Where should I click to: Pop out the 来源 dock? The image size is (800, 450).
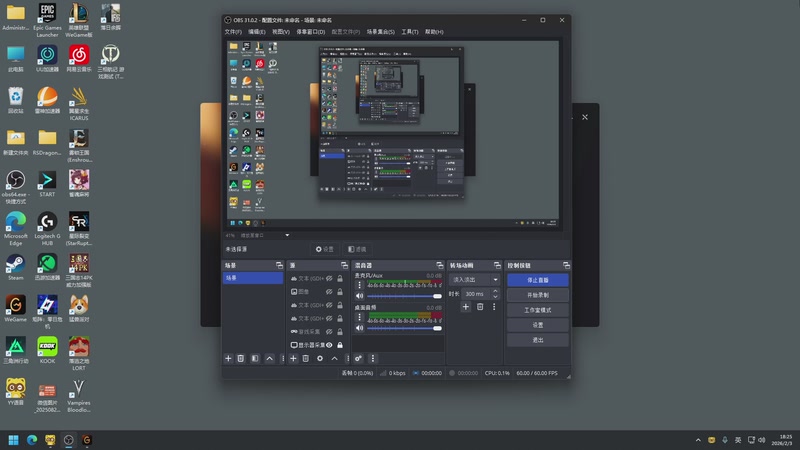tap(344, 265)
